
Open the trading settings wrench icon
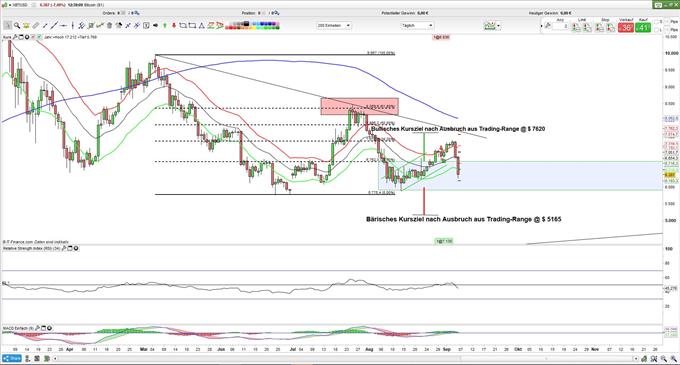(x=548, y=26)
